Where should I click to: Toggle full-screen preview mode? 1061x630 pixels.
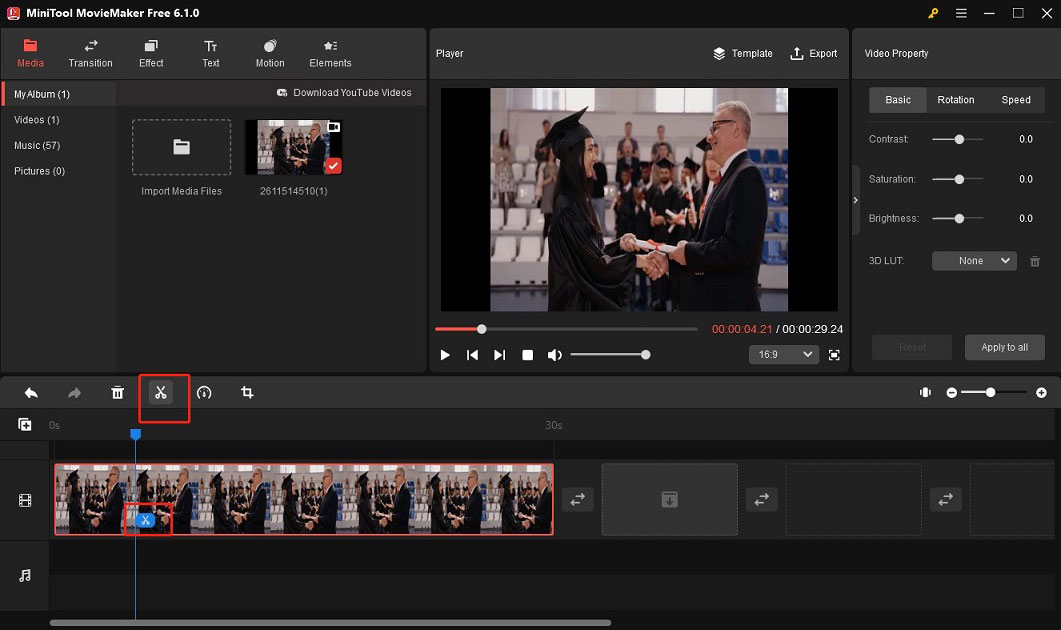[x=835, y=354]
